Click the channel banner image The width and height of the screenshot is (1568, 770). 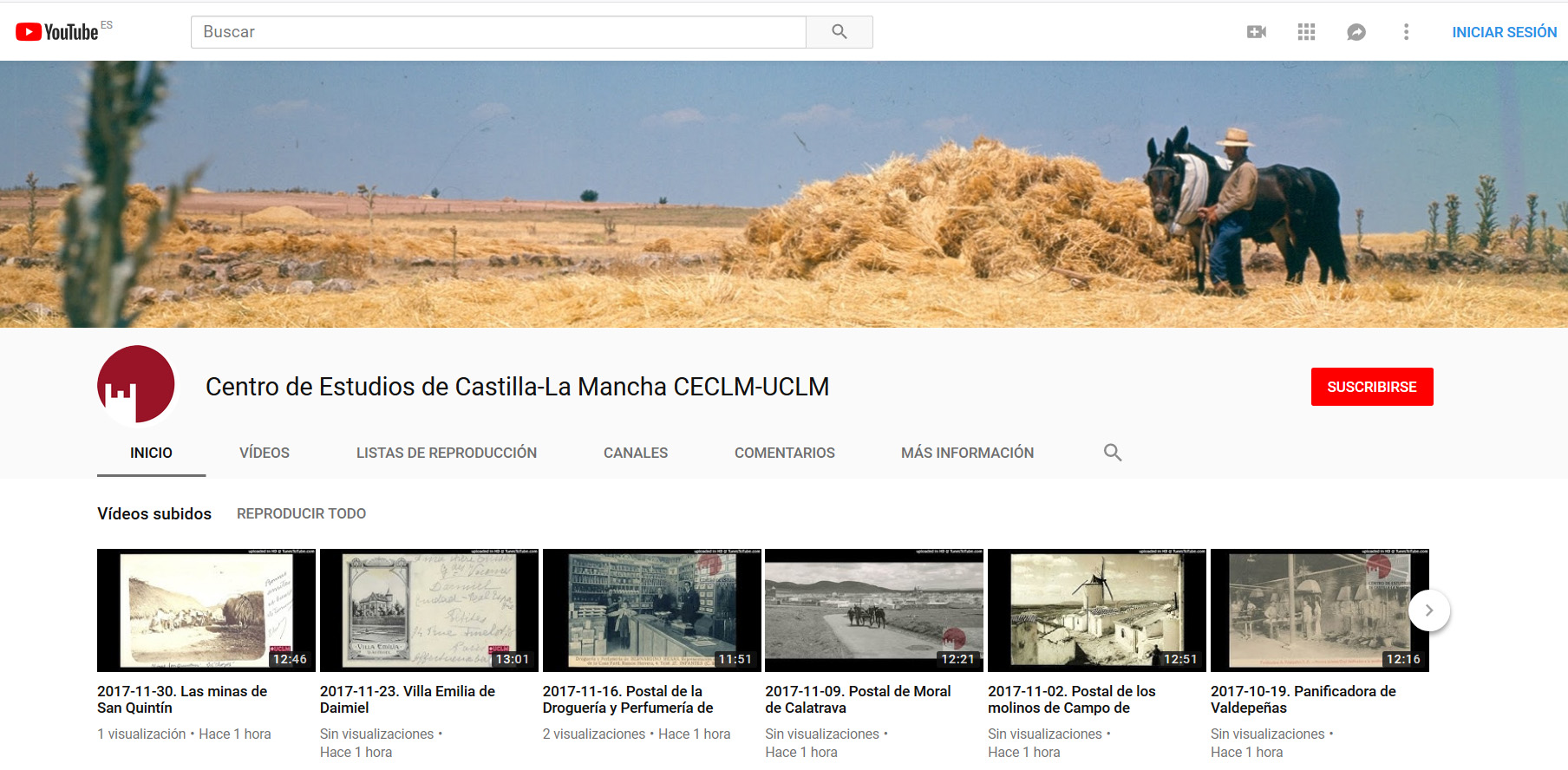click(x=784, y=194)
